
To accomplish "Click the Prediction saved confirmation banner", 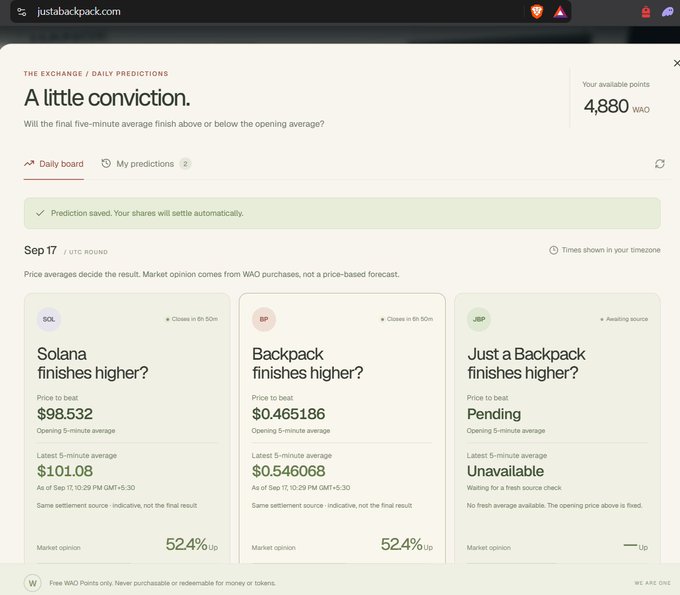I will [x=342, y=213].
